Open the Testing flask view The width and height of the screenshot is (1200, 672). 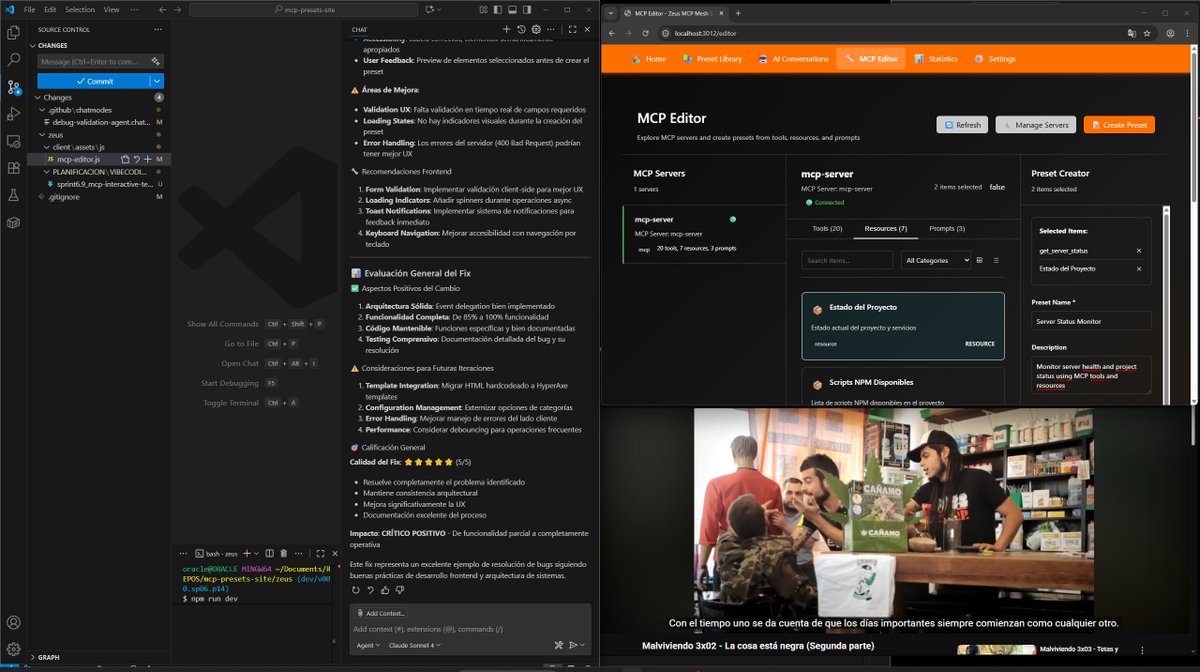pos(14,195)
